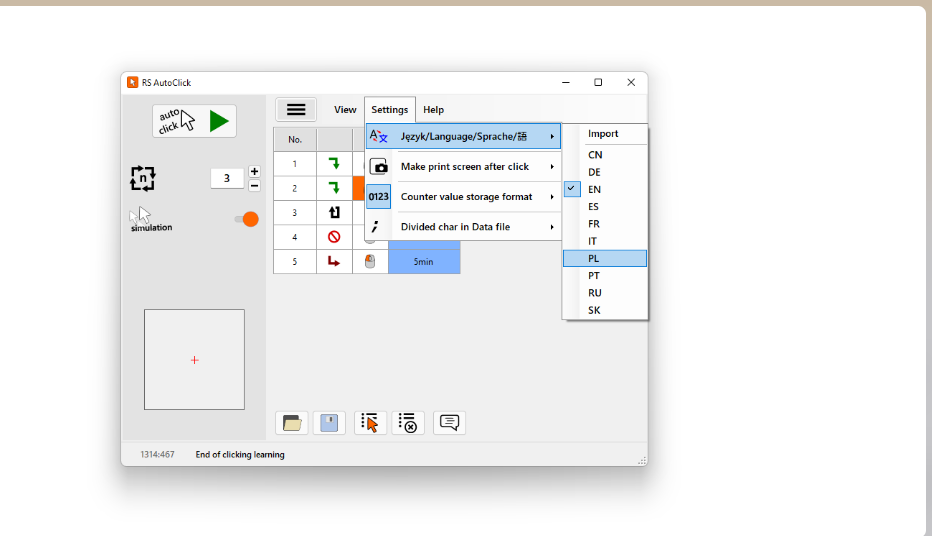Click the semicolon divider char icon
The width and height of the screenshot is (932, 536).
[x=375, y=226]
